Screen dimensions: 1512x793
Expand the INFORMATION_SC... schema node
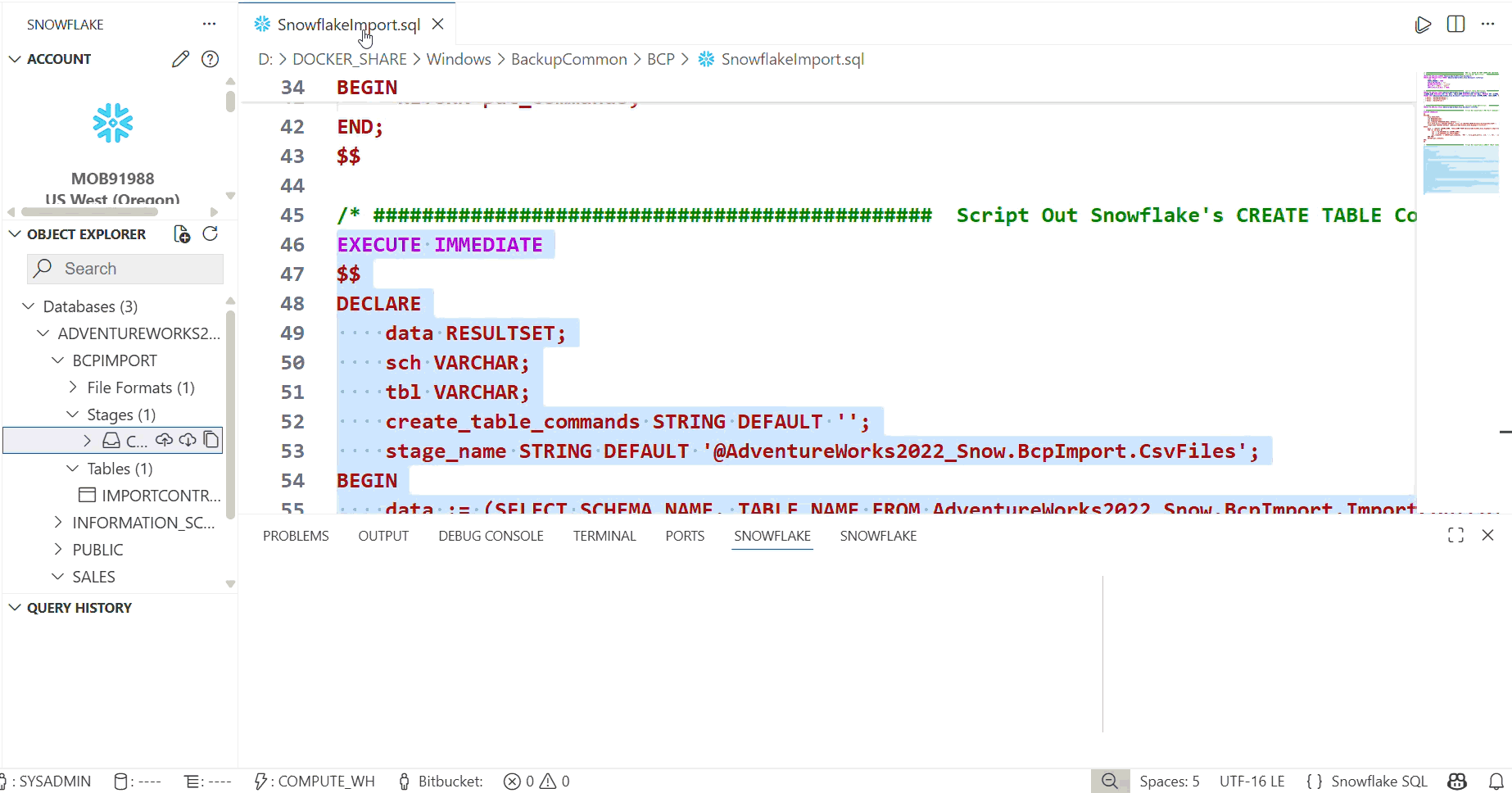(x=58, y=523)
